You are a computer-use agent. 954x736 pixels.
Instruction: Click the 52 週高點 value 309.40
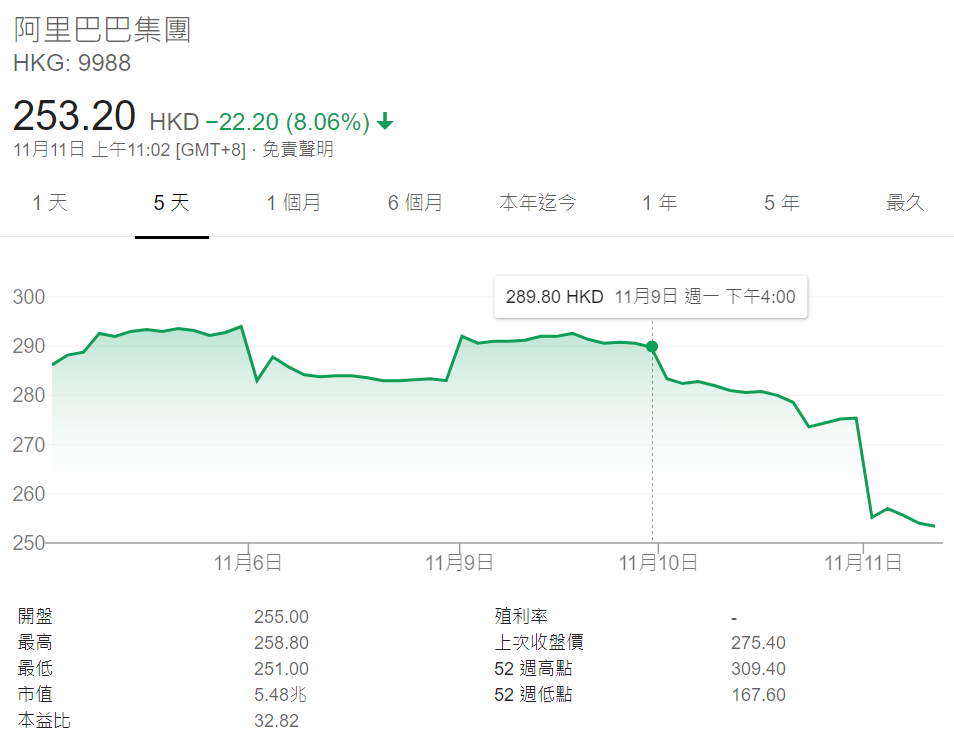click(x=758, y=669)
